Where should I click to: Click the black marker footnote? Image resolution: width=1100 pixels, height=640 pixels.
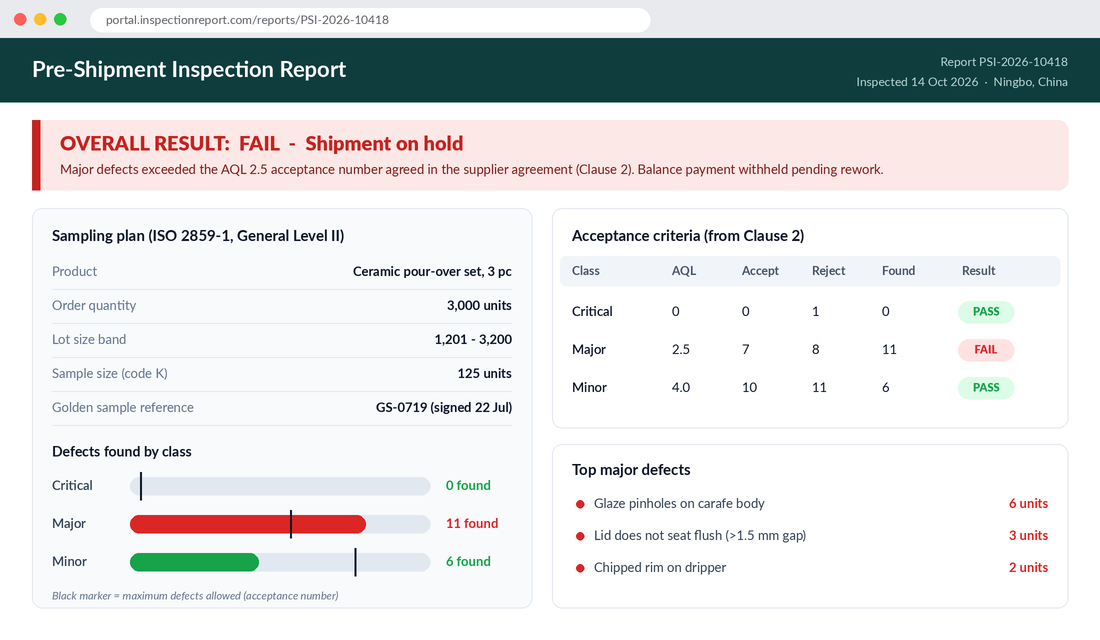point(195,596)
